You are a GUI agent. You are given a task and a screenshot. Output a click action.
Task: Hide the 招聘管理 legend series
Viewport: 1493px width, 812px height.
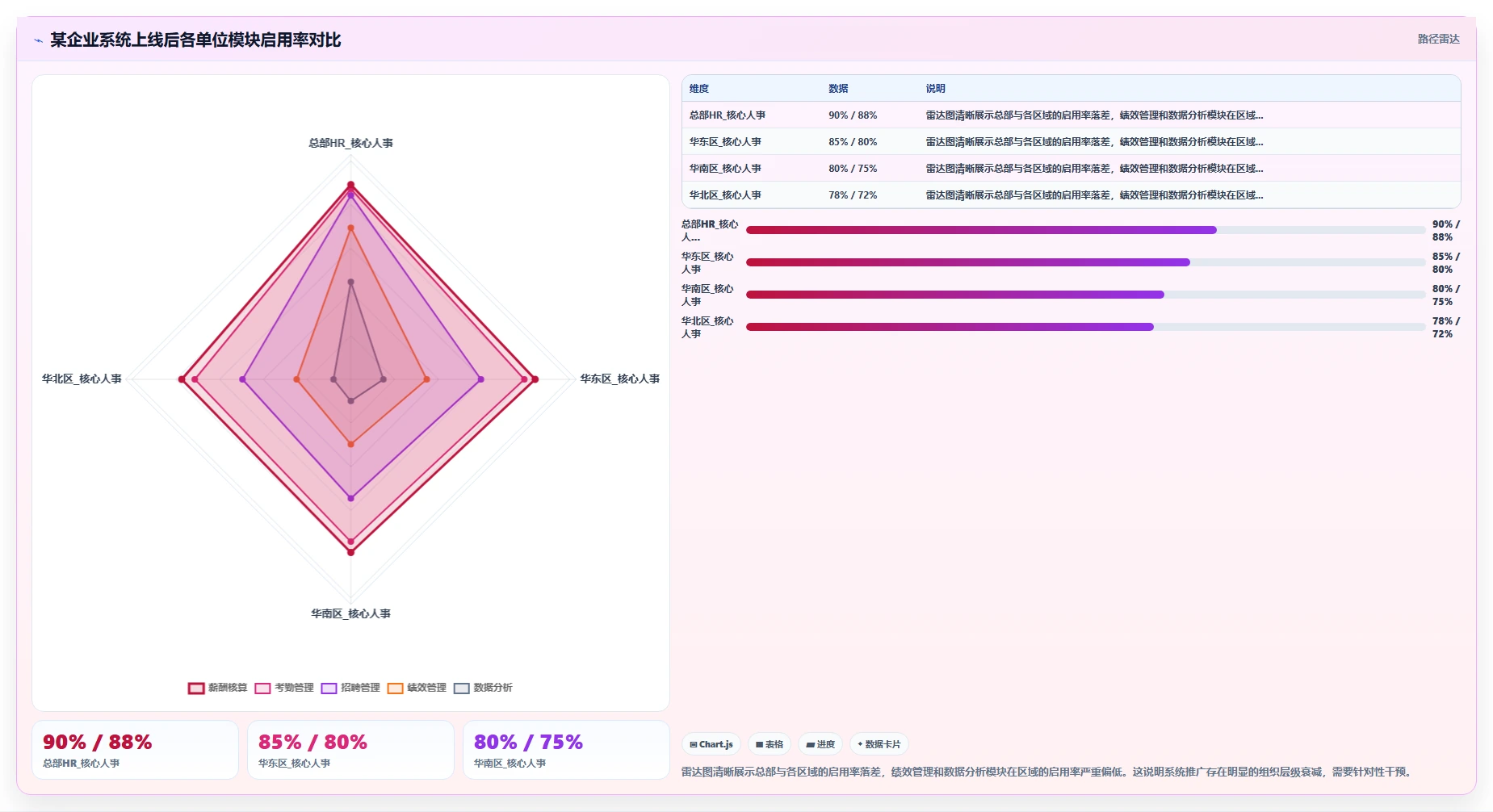click(350, 688)
